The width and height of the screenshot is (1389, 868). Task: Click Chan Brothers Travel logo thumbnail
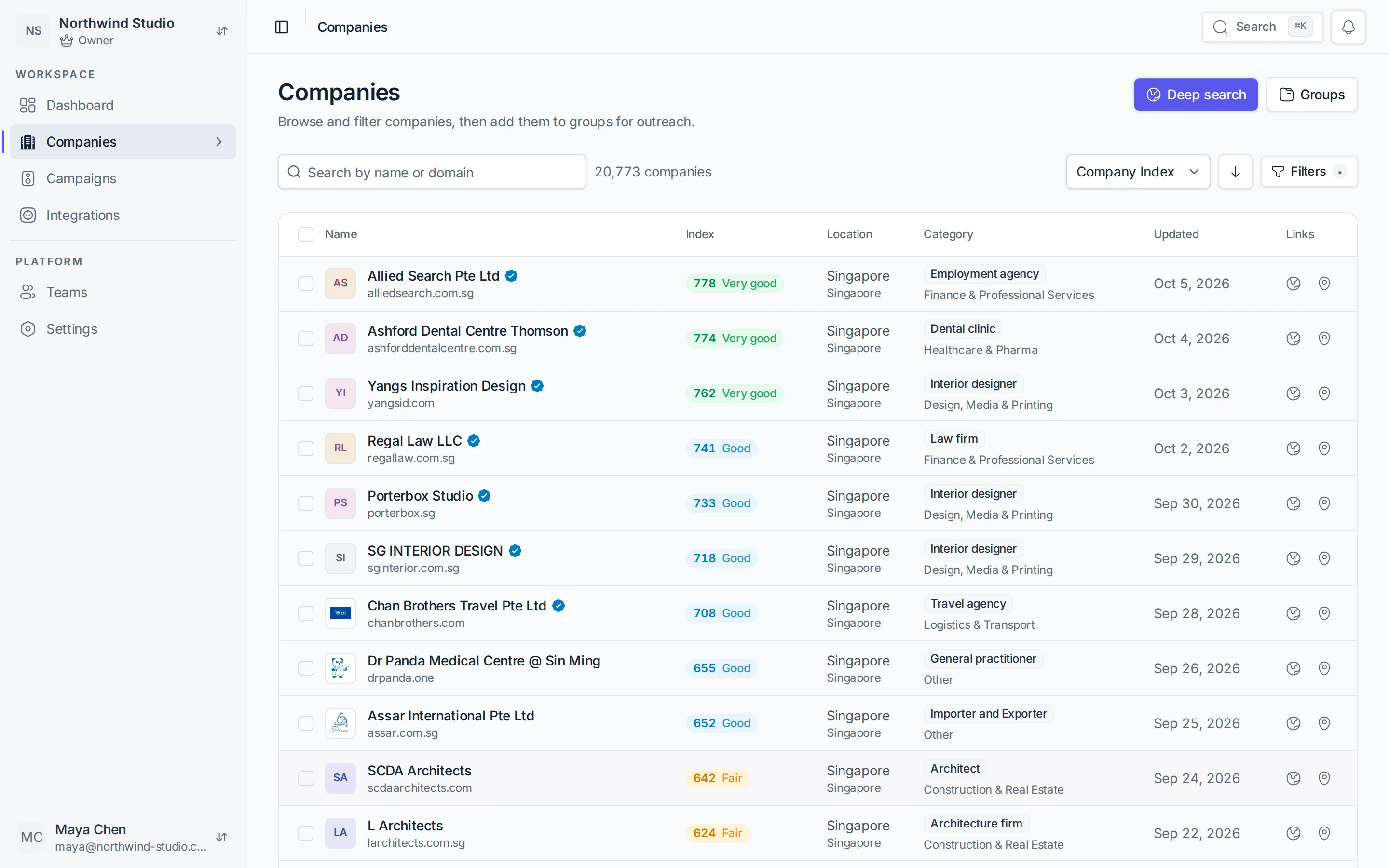340,613
